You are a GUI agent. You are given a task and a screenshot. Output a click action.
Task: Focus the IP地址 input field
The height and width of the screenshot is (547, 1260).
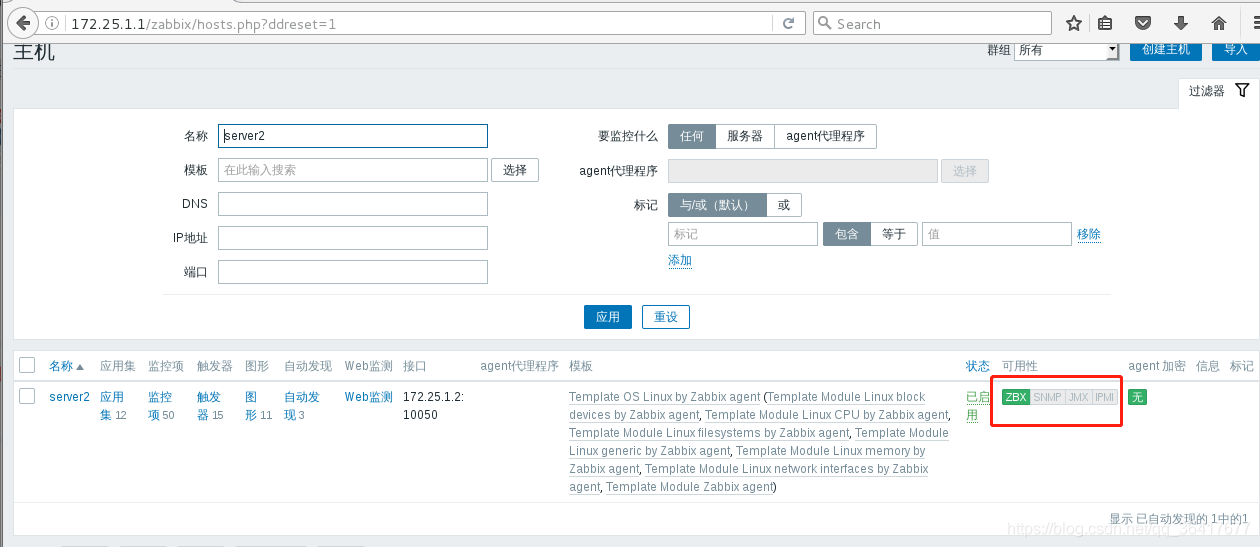pyautogui.click(x=353, y=238)
